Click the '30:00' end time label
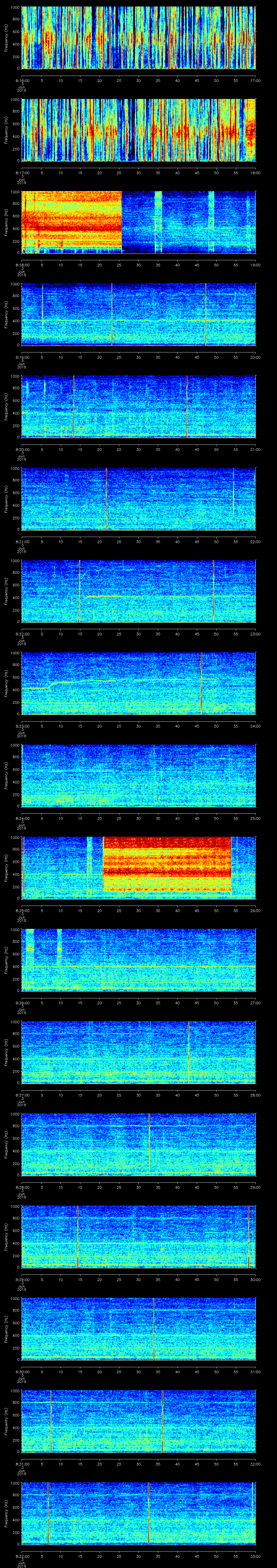The width and height of the screenshot is (277, 1568). click(255, 1279)
